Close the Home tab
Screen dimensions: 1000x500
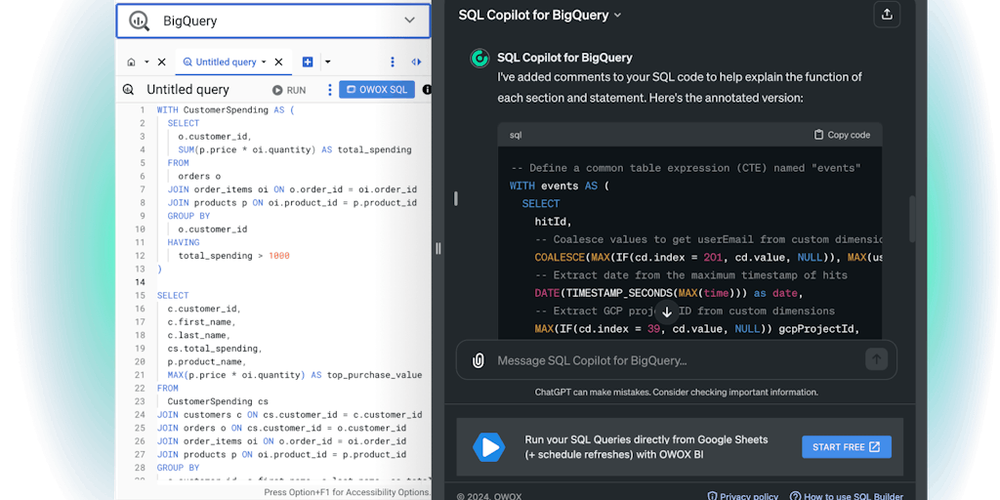pyautogui.click(x=161, y=62)
